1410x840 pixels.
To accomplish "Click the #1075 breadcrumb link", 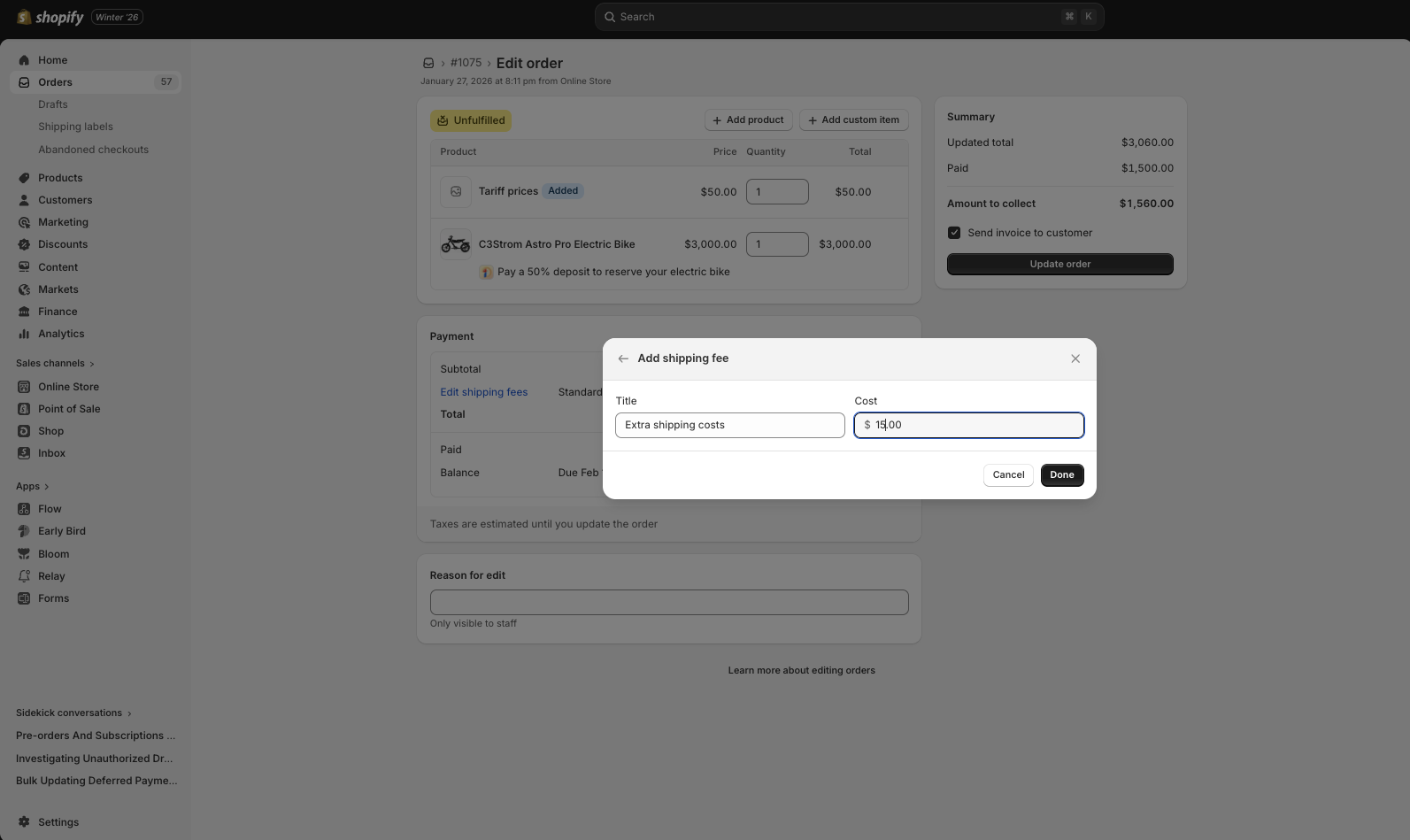I will click(466, 63).
